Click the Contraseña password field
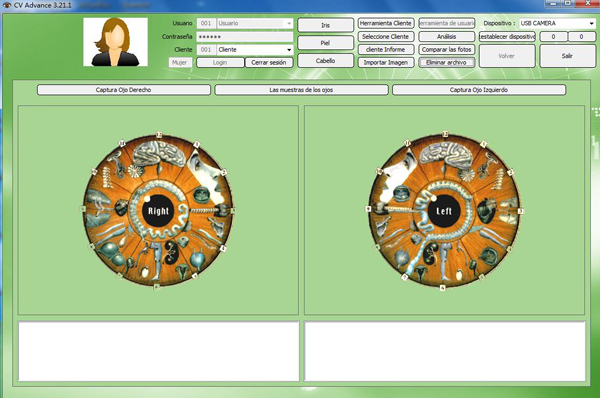Image resolution: width=600 pixels, height=398 pixels. (x=245, y=37)
